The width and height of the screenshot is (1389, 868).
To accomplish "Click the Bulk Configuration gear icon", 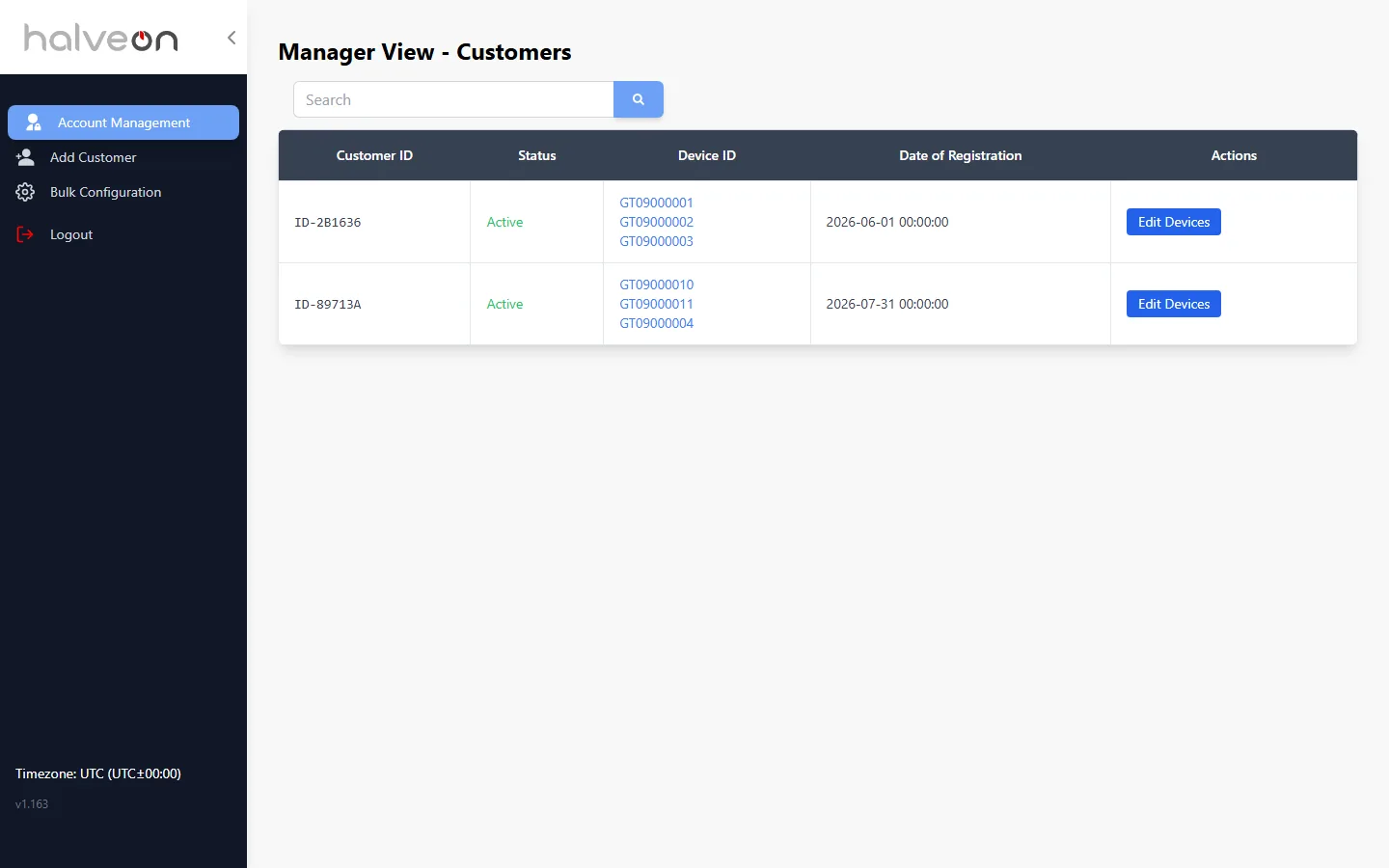I will pyautogui.click(x=26, y=192).
